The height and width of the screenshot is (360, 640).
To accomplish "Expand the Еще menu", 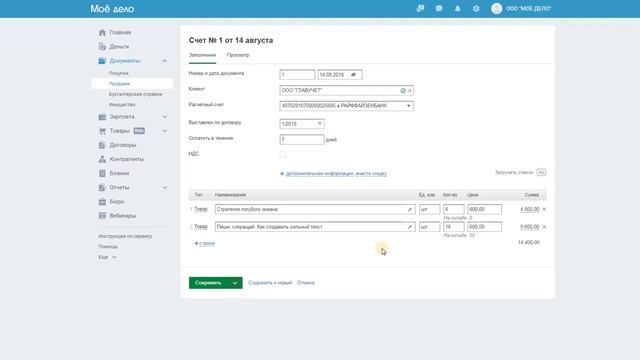I will [107, 257].
